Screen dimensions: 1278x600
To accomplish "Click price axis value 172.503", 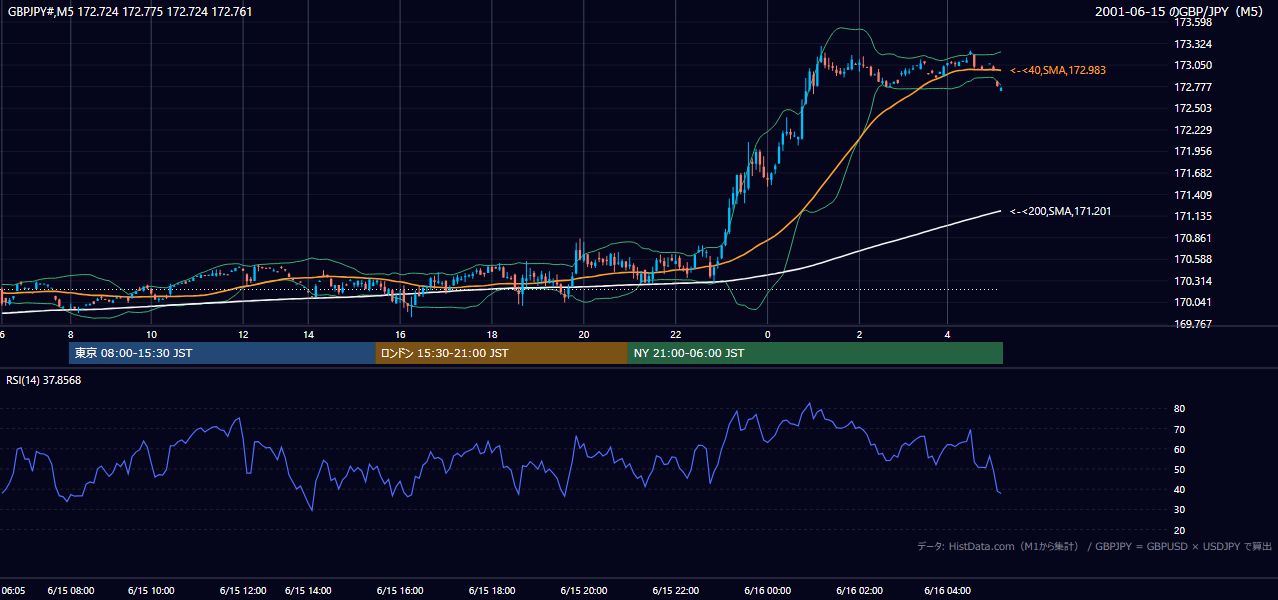I will [1192, 108].
